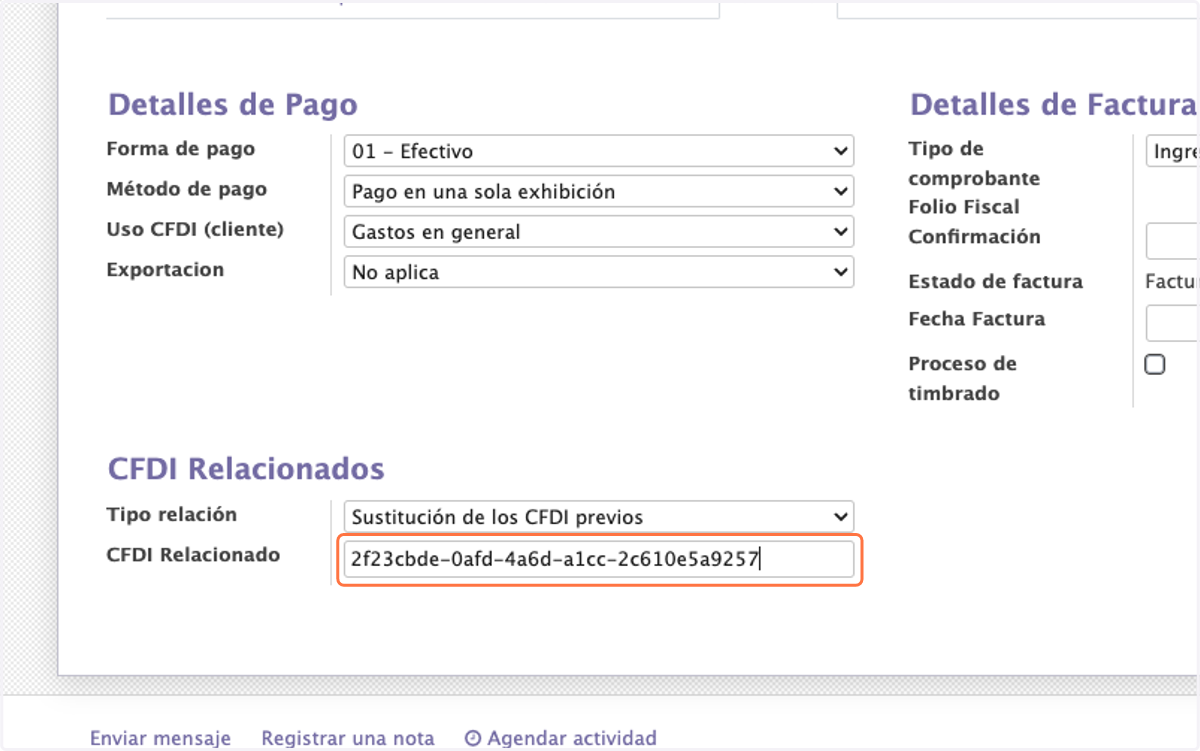Click the CFDI Relacionados heading
Viewport: 1200px width, 751px height.
click(246, 469)
